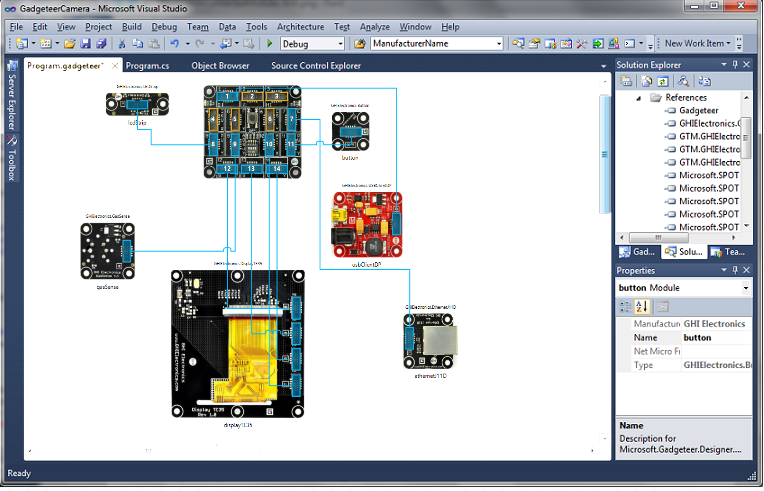Click the Save All icon
The width and height of the screenshot is (764, 491).
click(101, 44)
